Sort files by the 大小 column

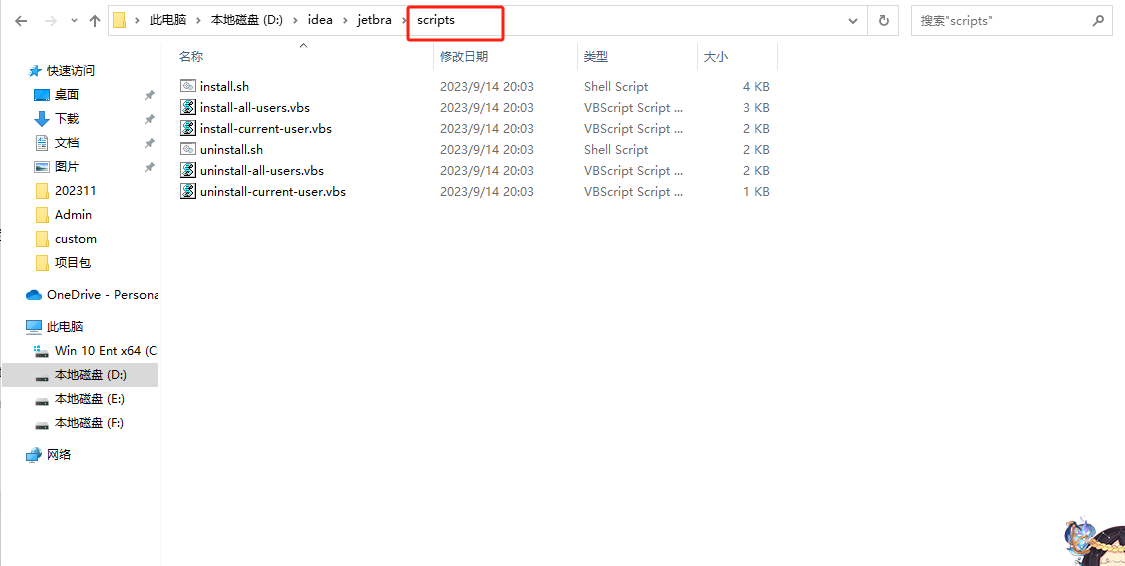tap(716, 57)
